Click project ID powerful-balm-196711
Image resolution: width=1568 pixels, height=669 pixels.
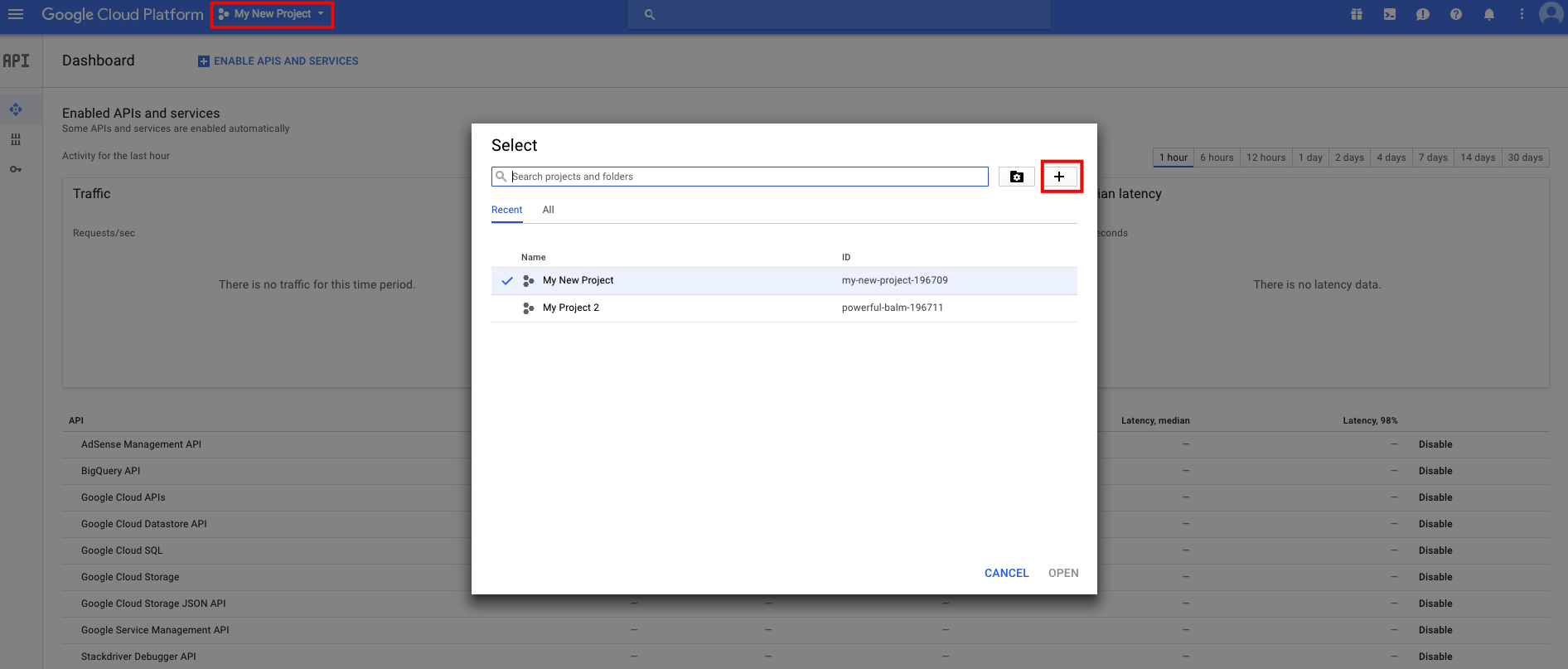[x=893, y=308]
